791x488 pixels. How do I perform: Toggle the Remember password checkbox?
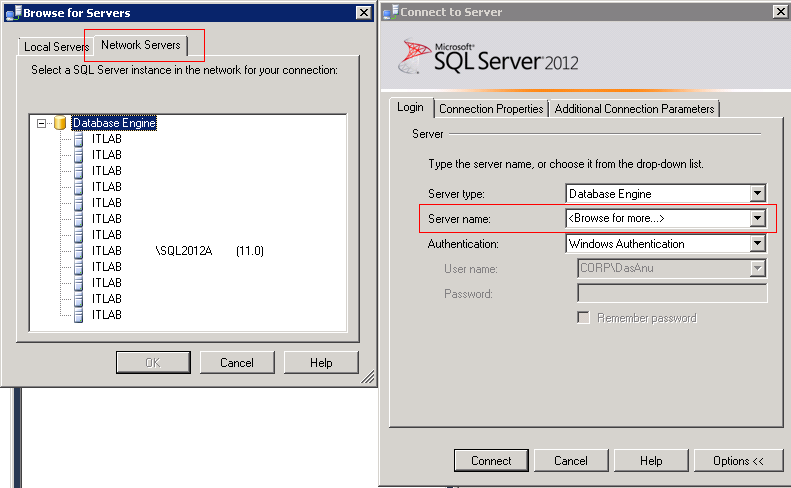click(x=584, y=318)
